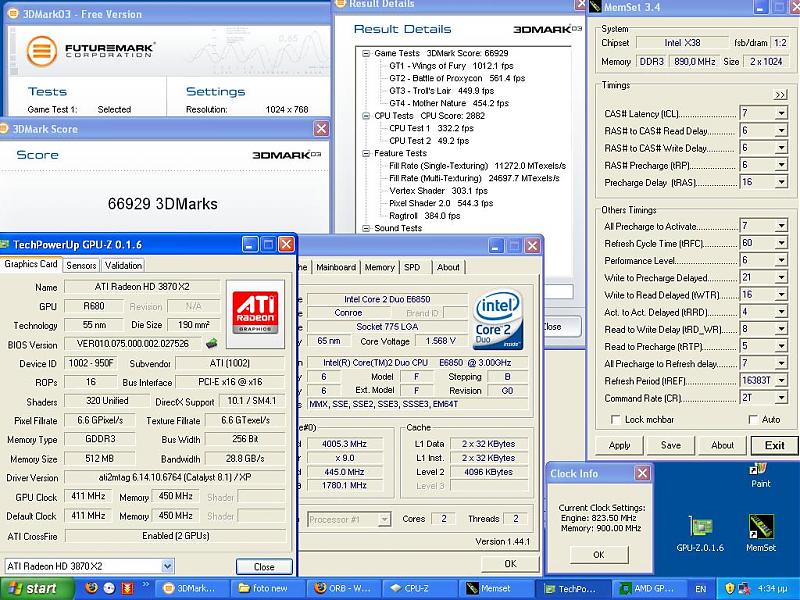
Task: Click the red arrow icon in quick launch
Action: [127, 588]
